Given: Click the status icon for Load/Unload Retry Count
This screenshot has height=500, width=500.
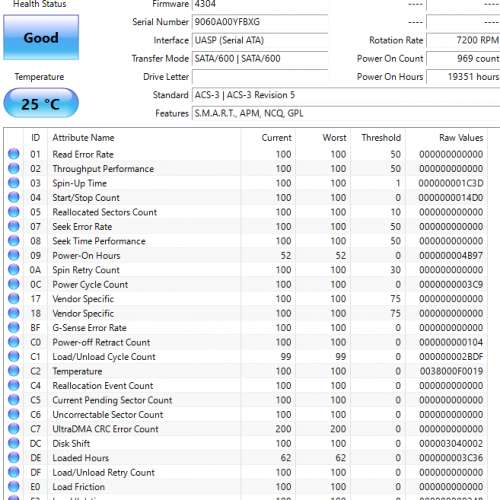Looking at the screenshot, I should pyautogui.click(x=14, y=472).
